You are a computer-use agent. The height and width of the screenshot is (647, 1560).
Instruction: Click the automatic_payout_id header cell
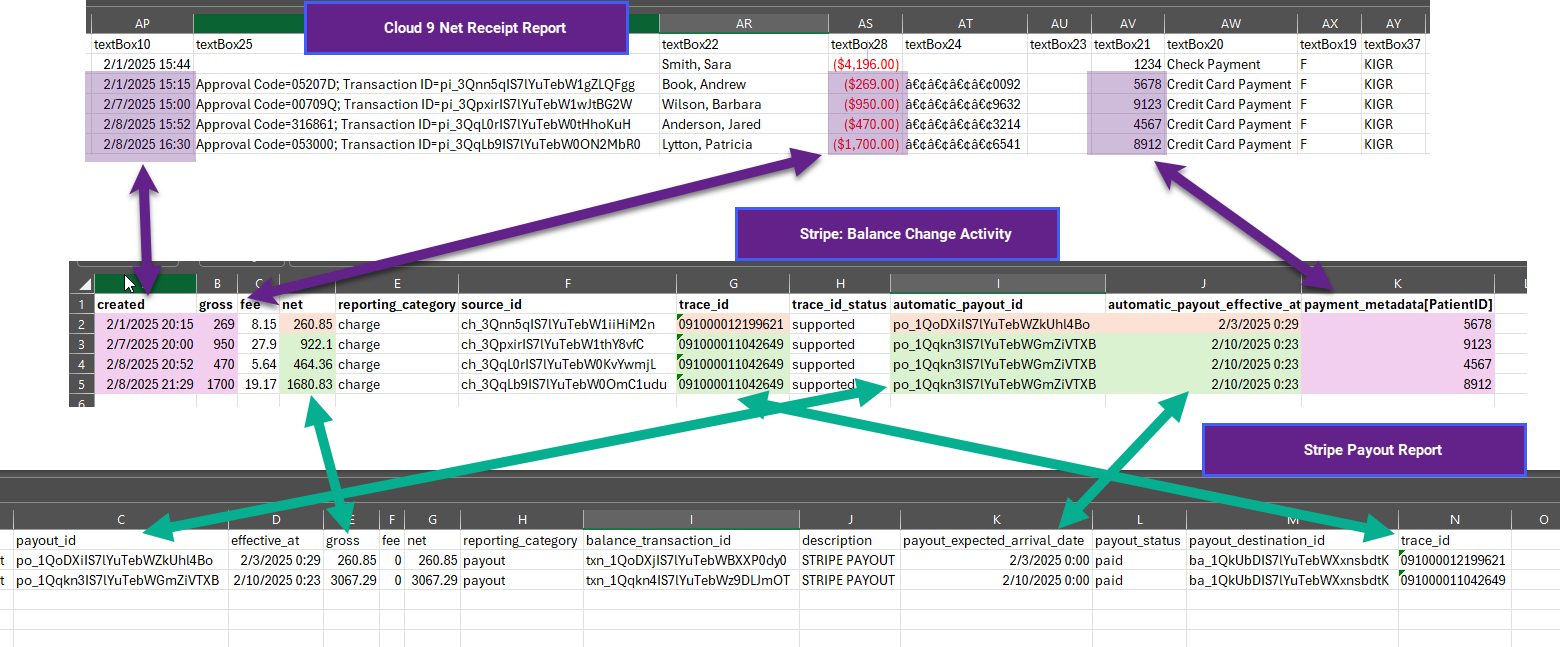[997, 304]
